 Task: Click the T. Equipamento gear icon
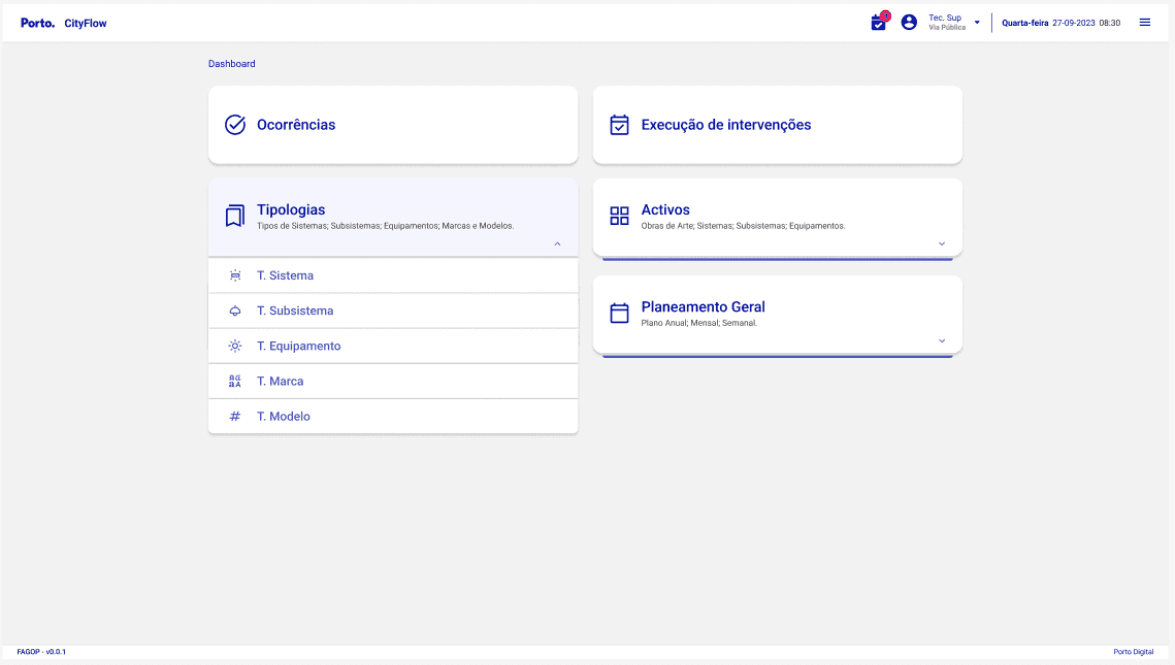[235, 346]
